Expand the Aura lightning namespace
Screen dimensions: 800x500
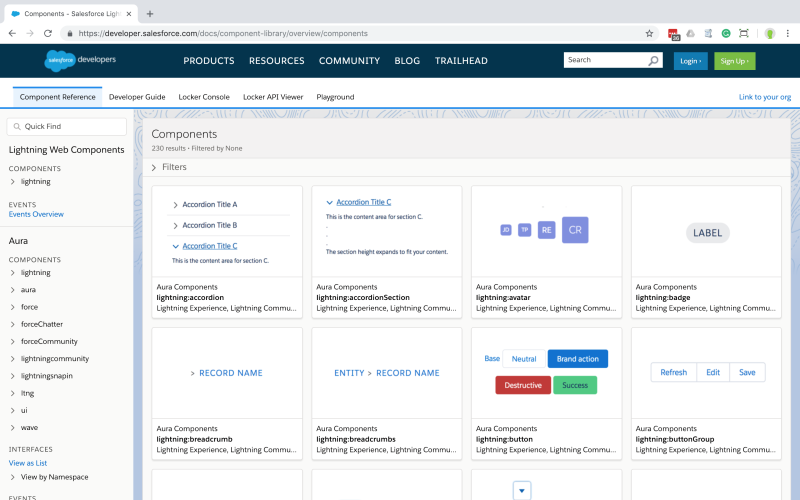click(12, 272)
